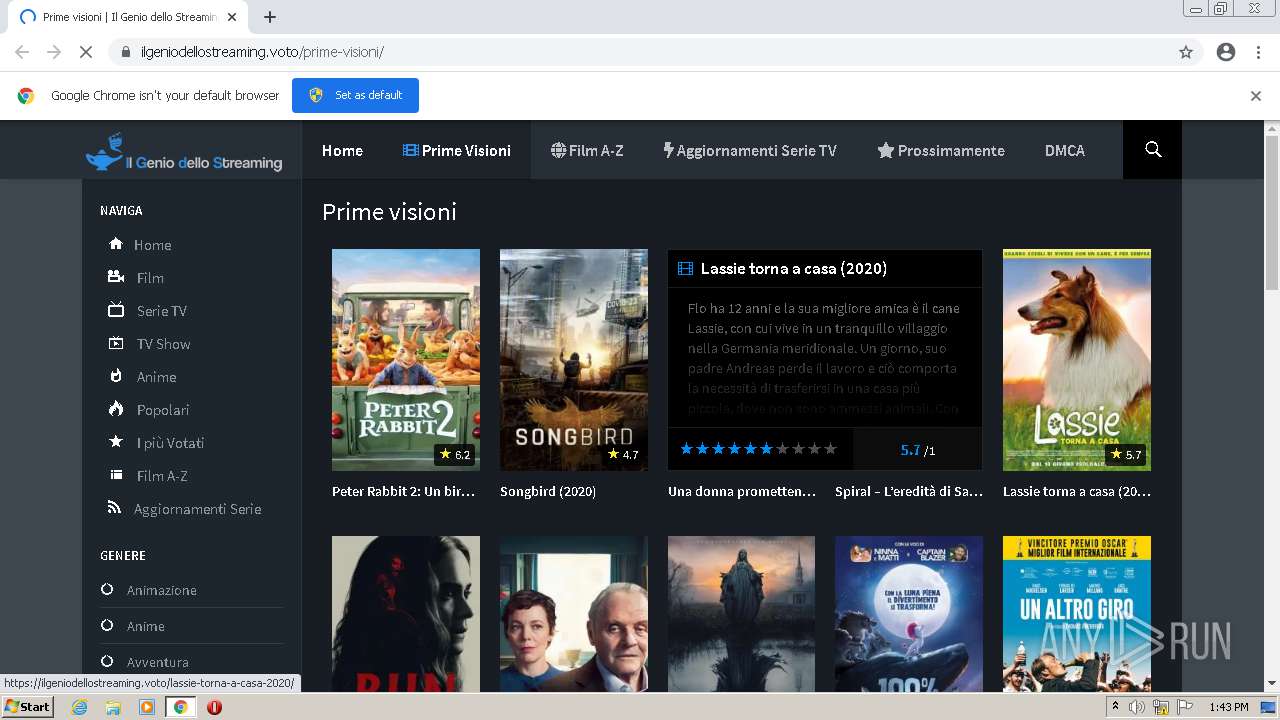This screenshot has width=1280, height=720.
Task: Click the 6.2 rating badge on Peter Rabbit
Action: pos(454,454)
